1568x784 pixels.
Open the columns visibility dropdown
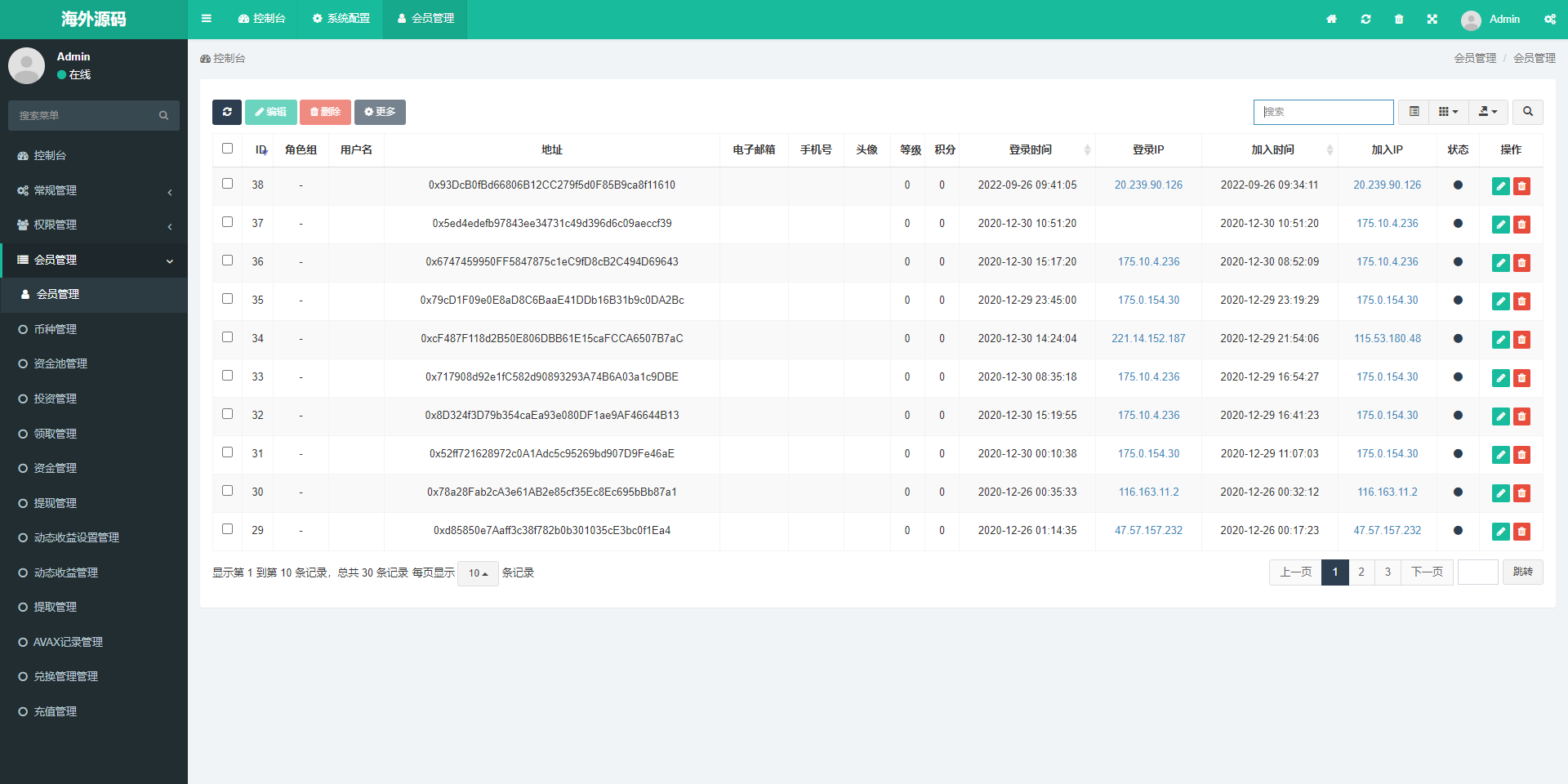1448,112
